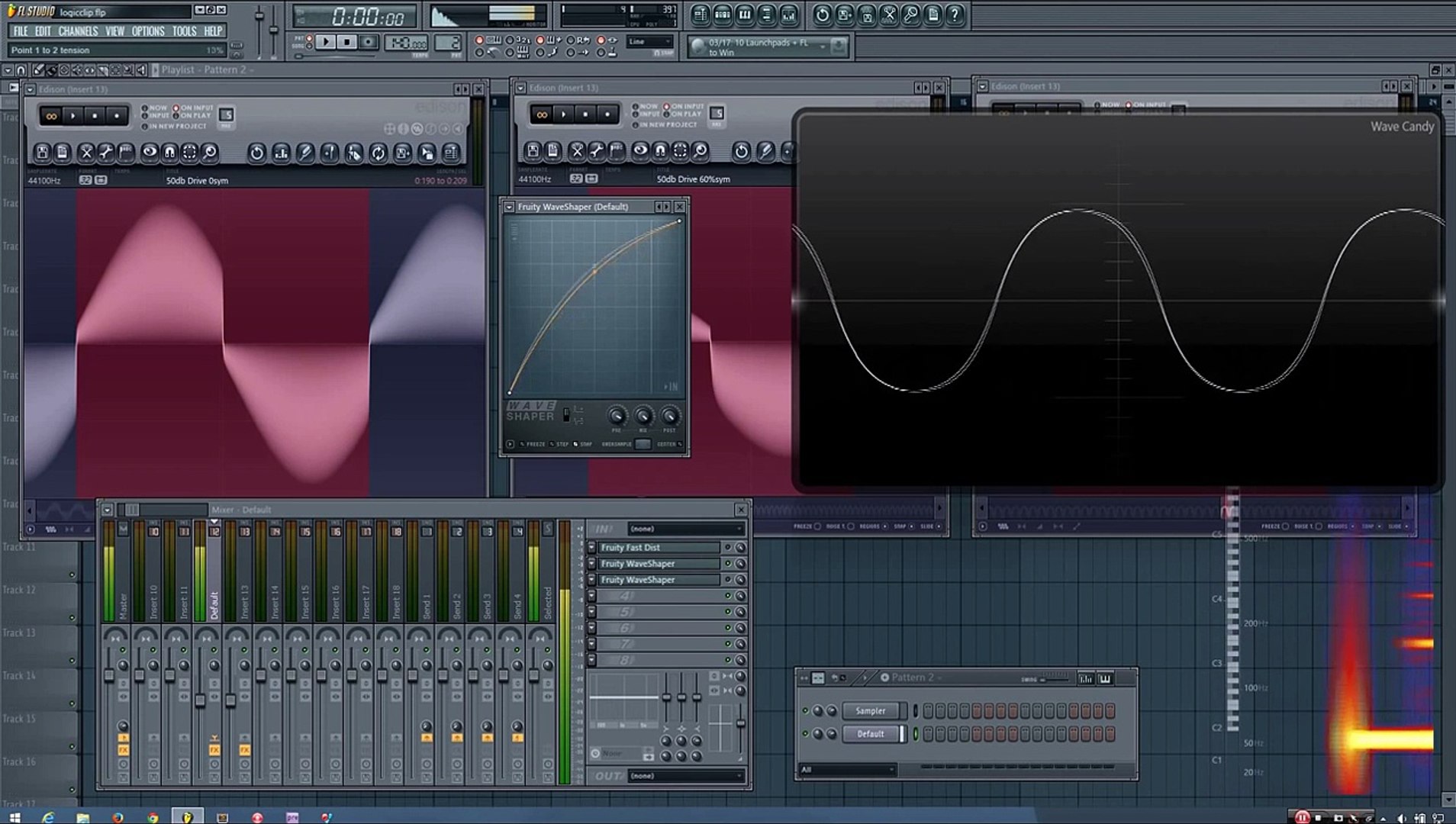Click play in left Edison transport

tap(73, 116)
